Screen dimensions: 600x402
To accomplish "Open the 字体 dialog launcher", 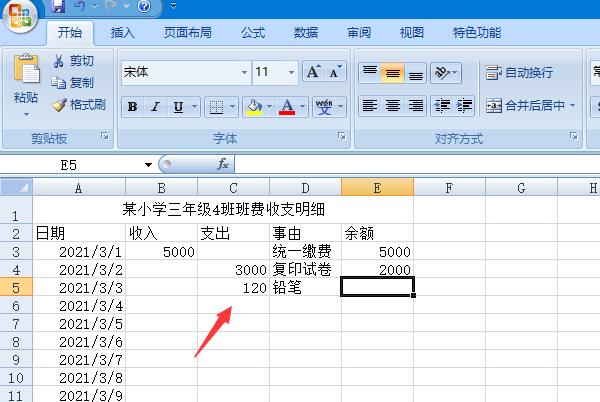I will (x=342, y=136).
